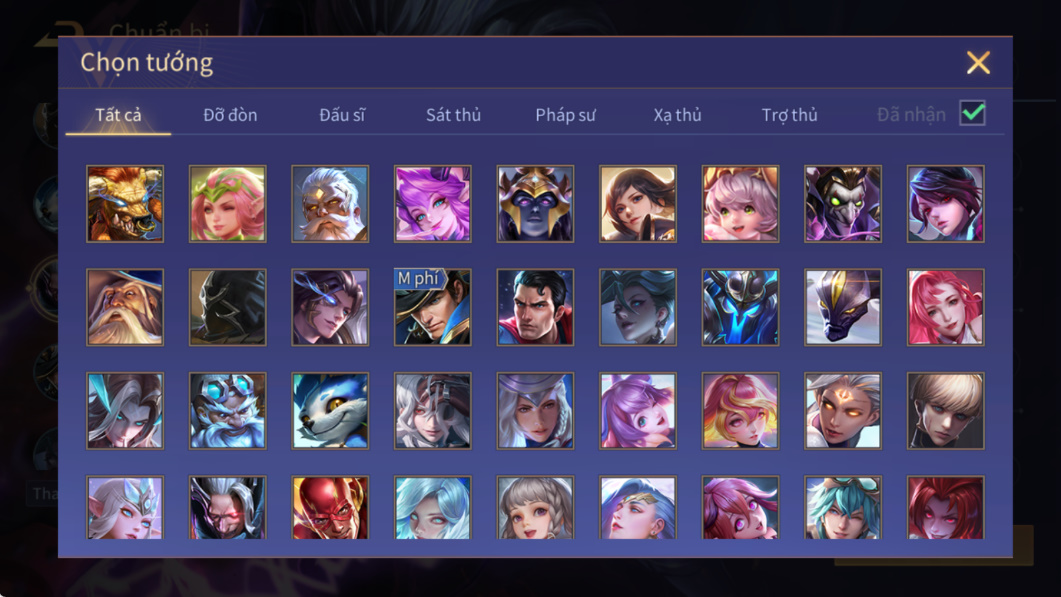The image size is (1061, 597).
Task: Filter heroes by Xạ thủ
Action: [677, 115]
